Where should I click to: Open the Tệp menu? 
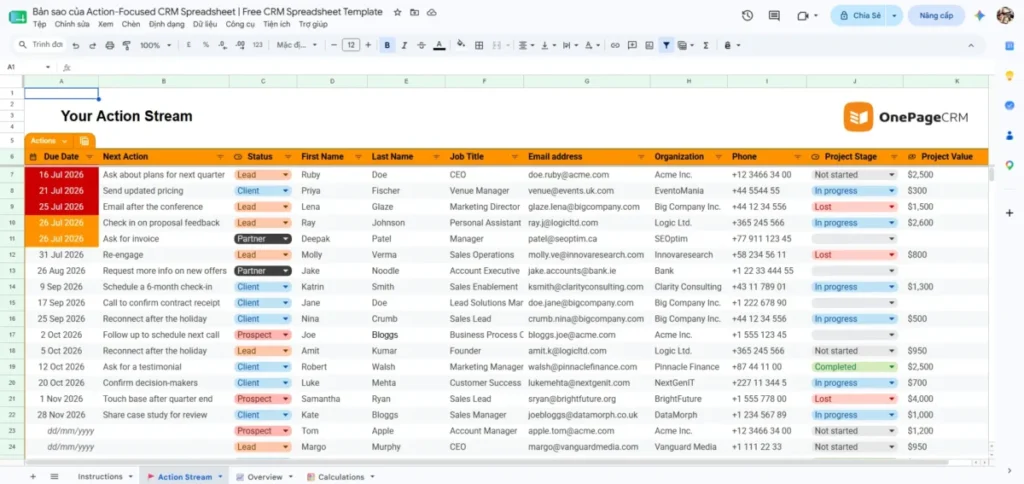click(x=39, y=24)
